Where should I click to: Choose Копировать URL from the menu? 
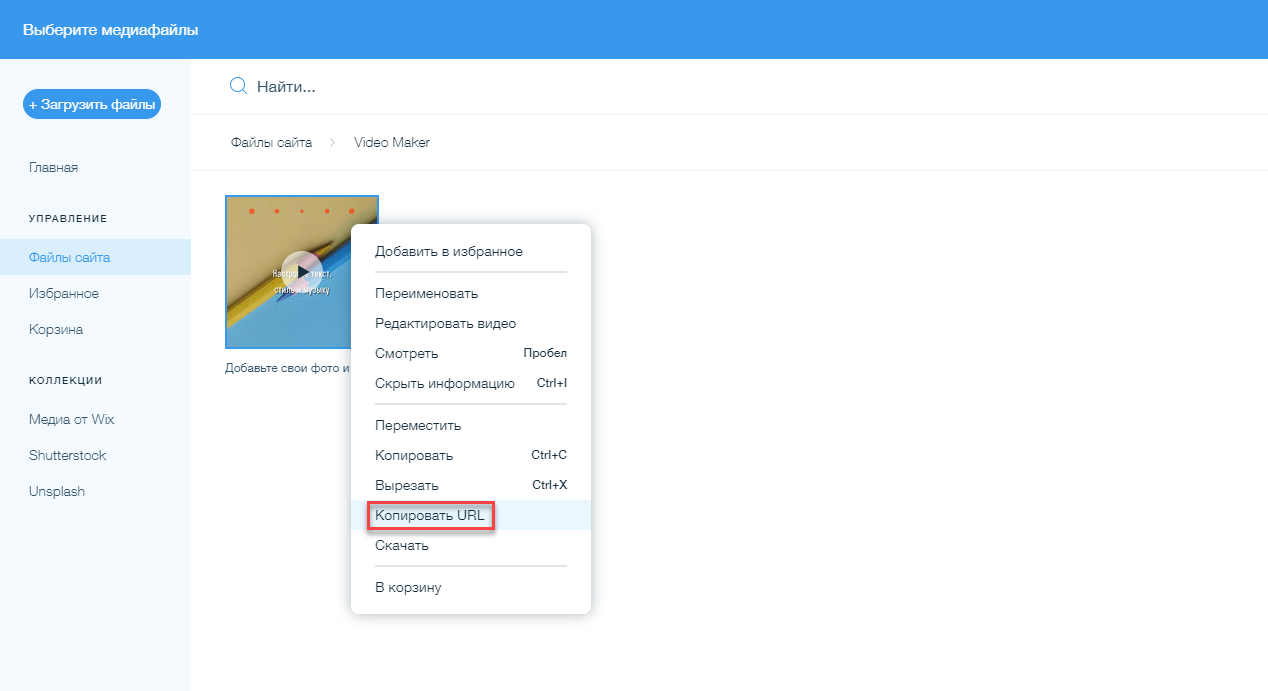429,515
